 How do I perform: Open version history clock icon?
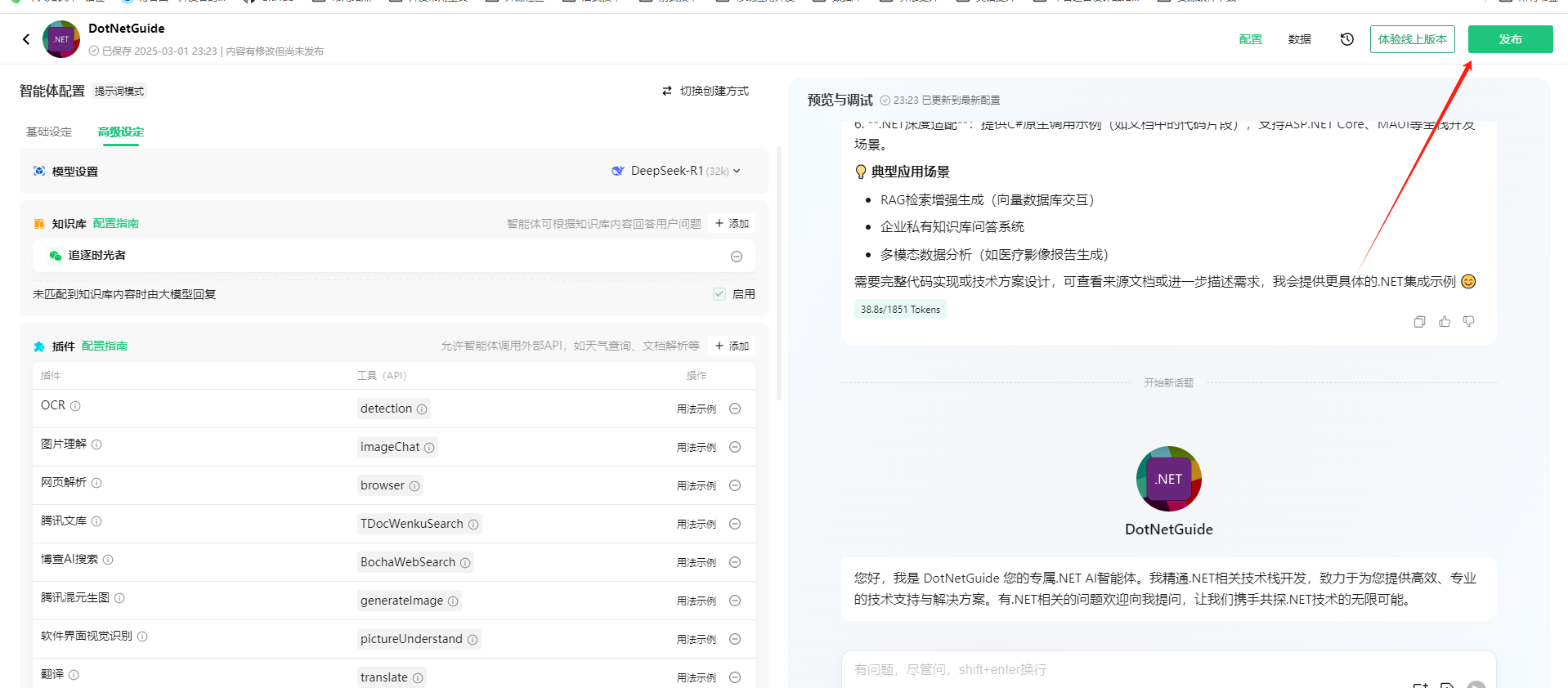click(1346, 39)
